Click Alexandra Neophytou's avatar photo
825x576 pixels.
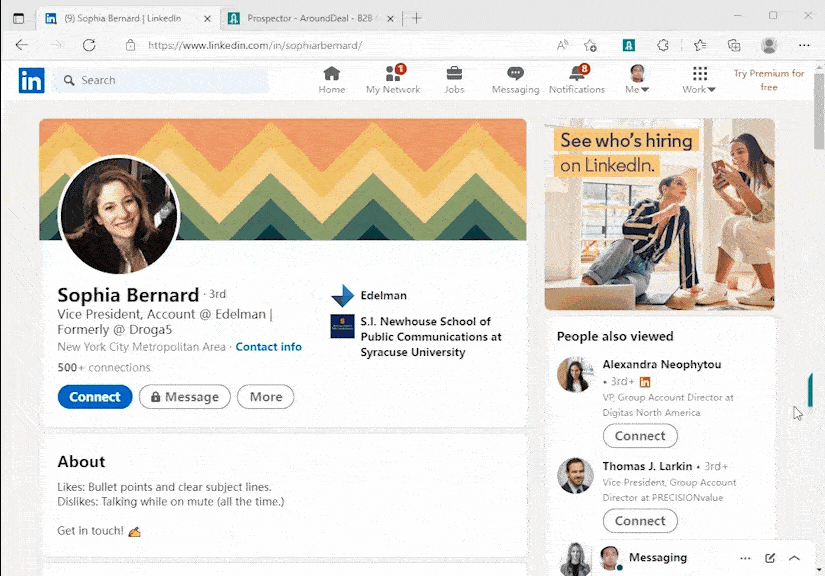coord(575,375)
